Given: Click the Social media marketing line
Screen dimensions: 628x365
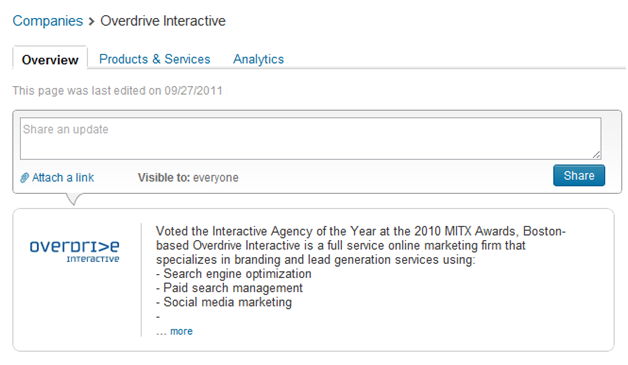Looking at the screenshot, I should tap(224, 302).
